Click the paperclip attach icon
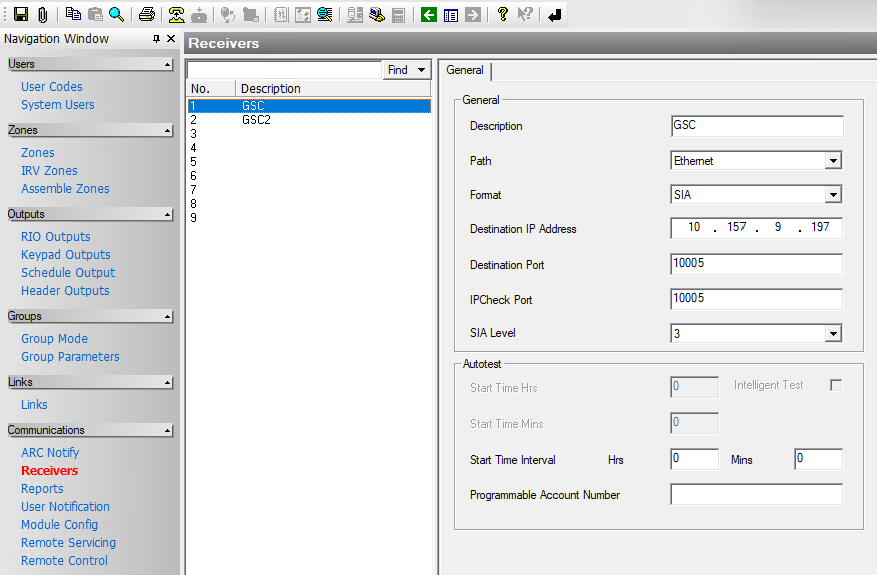This screenshot has height=575, width=877. pyautogui.click(x=42, y=15)
